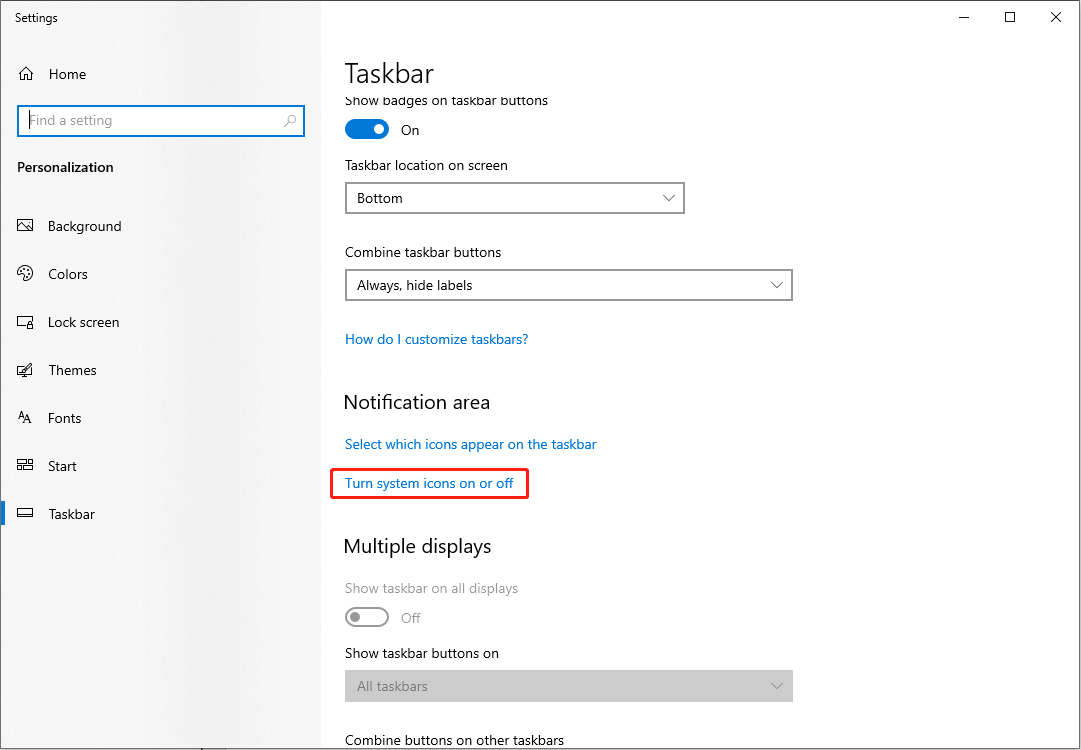Click inside the Find a setting search field
The height and width of the screenshot is (750, 1081).
point(150,120)
